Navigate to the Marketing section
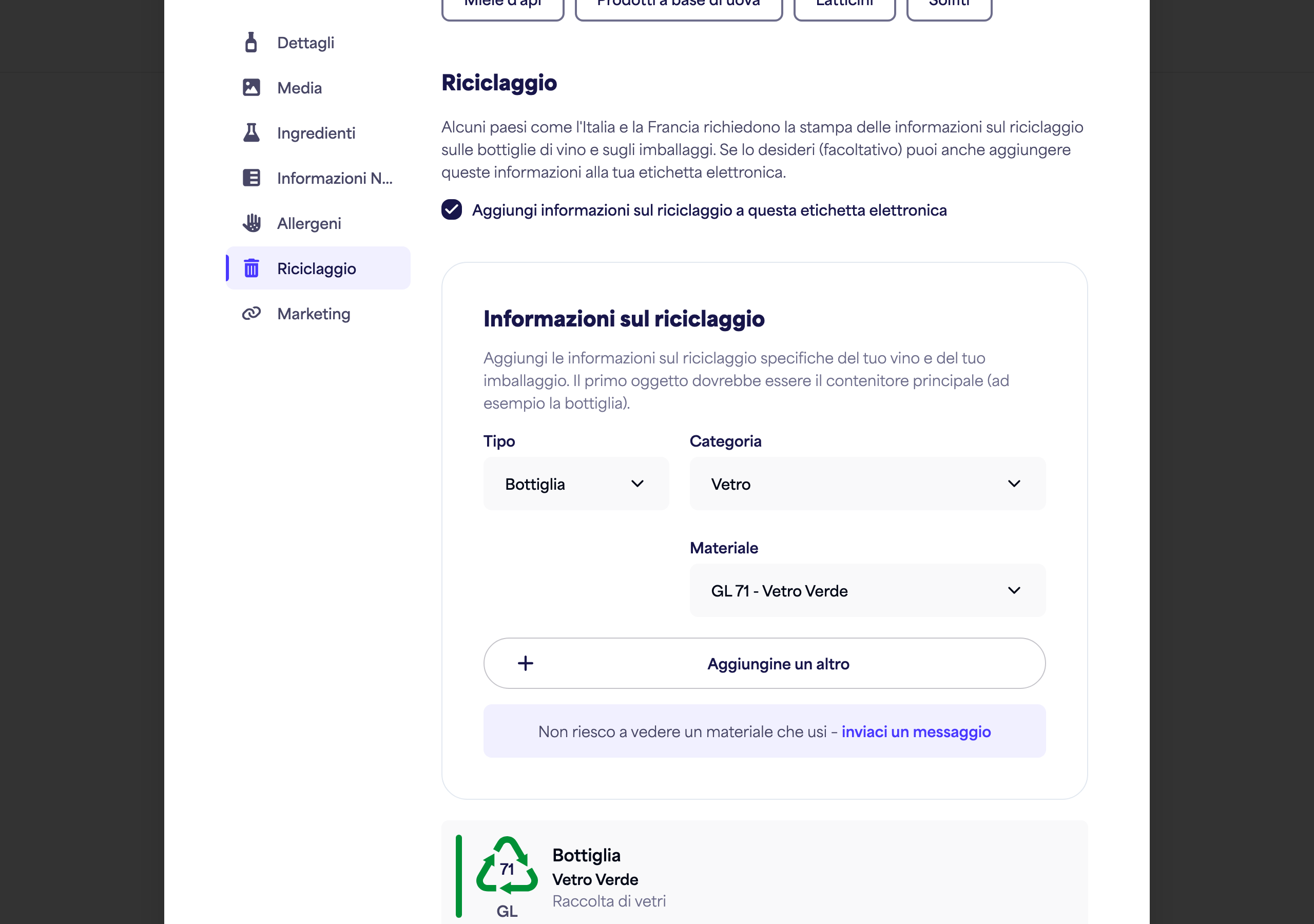1314x924 pixels. tap(318, 314)
